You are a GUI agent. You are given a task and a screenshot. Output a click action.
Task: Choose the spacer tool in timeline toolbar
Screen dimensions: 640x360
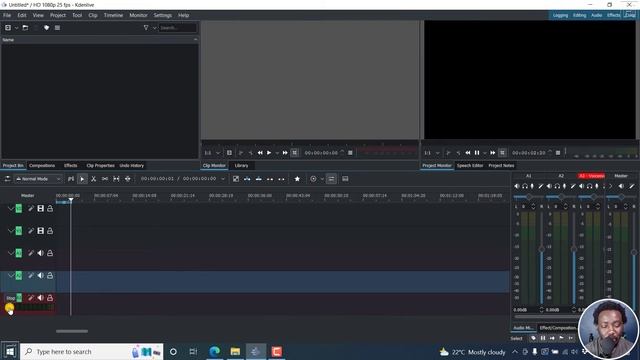click(105, 179)
